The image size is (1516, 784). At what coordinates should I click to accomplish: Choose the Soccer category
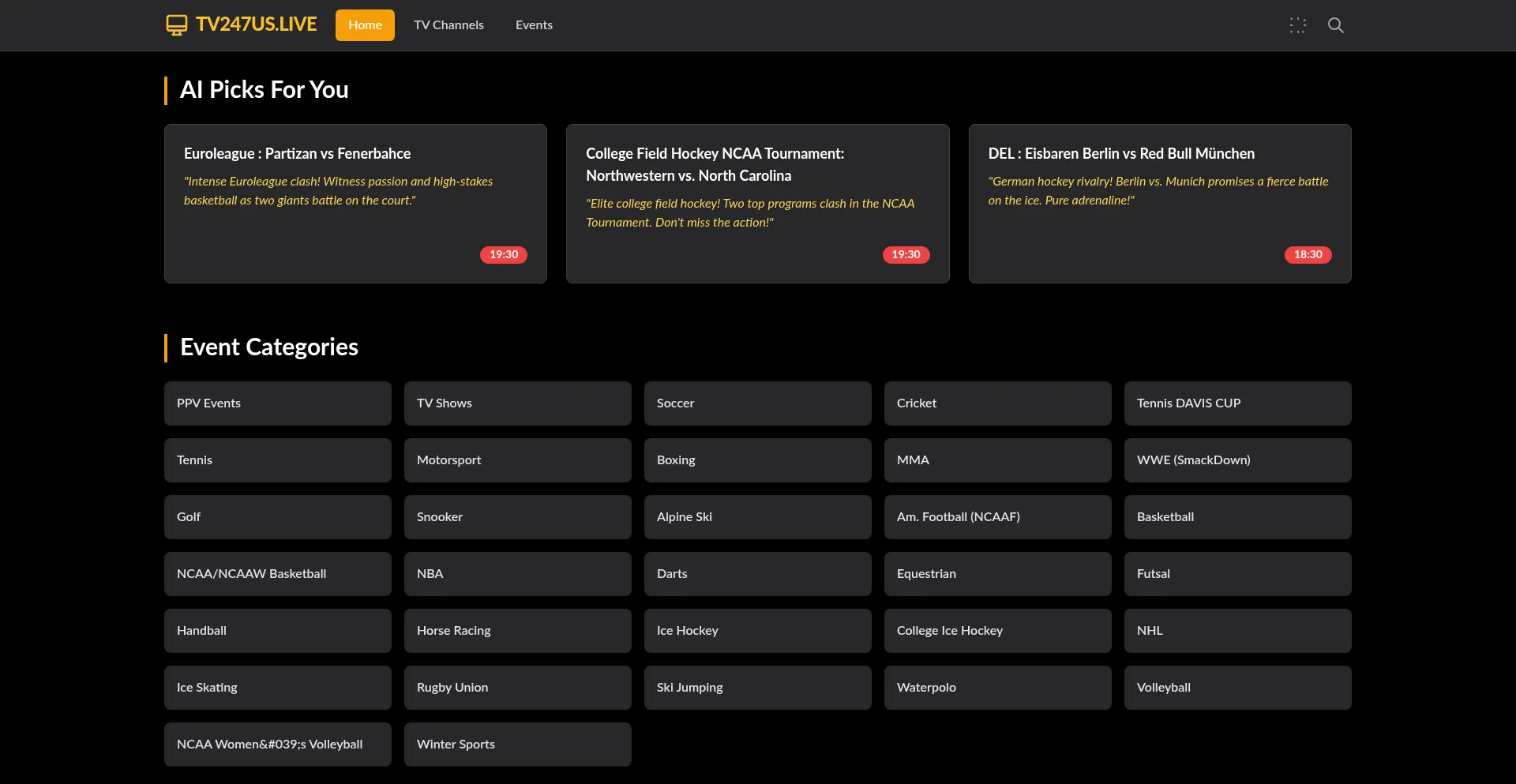click(x=757, y=403)
